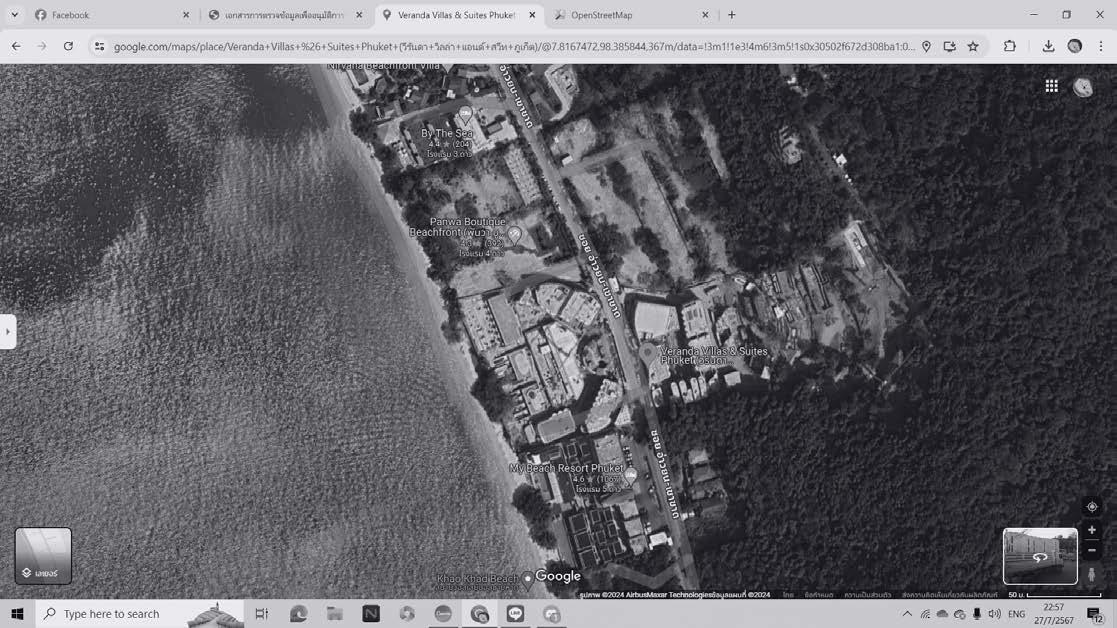Switch to the Veranda Villas & Suites tab
The width and height of the screenshot is (1117, 628).
click(459, 15)
